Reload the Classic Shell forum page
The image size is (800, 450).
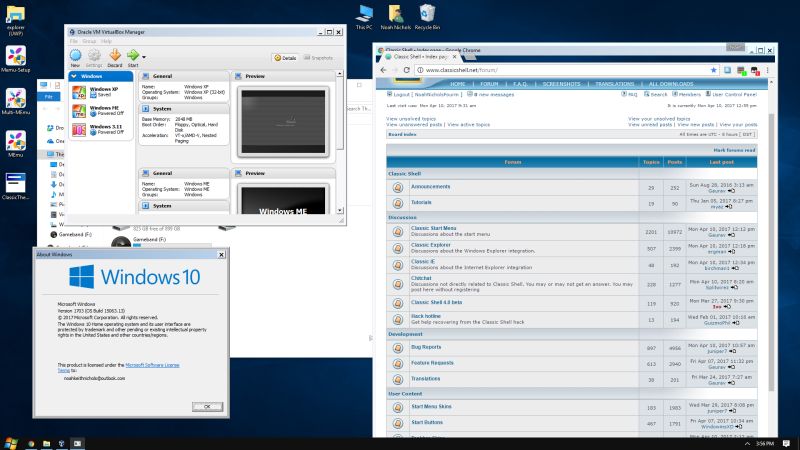(406, 70)
